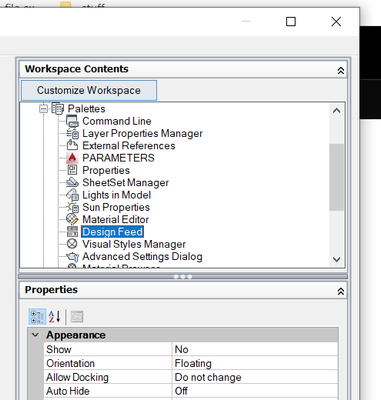Viewport: 381px width, 400px height.
Task: Open the Orientation value Floating
Action: (255, 363)
